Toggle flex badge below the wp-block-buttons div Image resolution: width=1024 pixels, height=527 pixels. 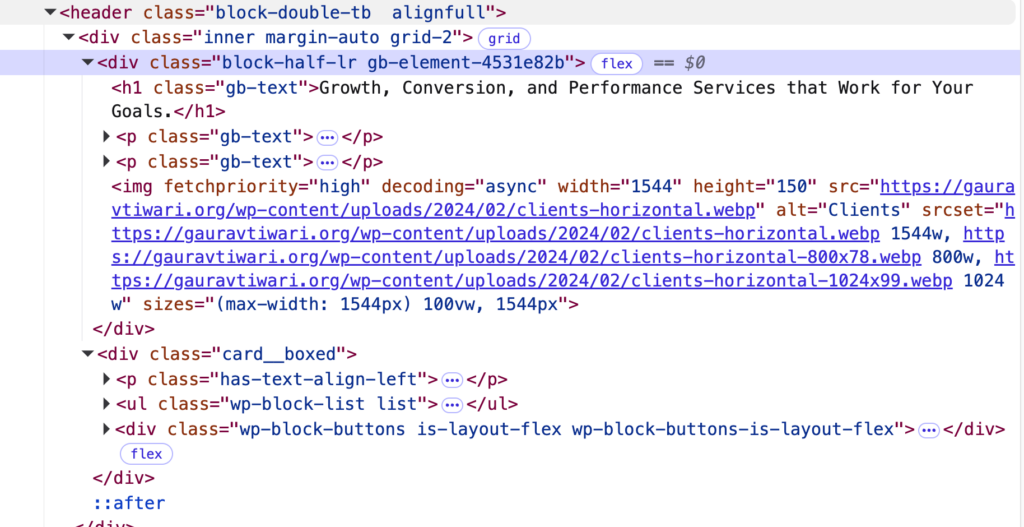[x=146, y=454]
